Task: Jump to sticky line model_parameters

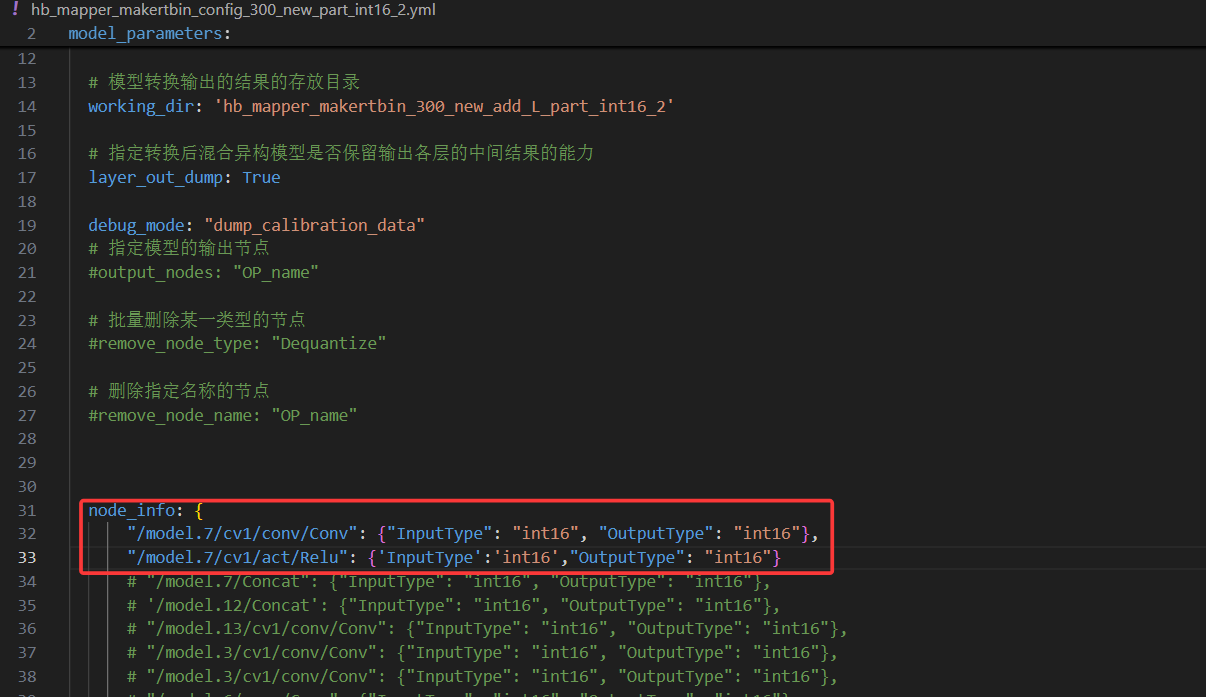Action: tap(148, 34)
